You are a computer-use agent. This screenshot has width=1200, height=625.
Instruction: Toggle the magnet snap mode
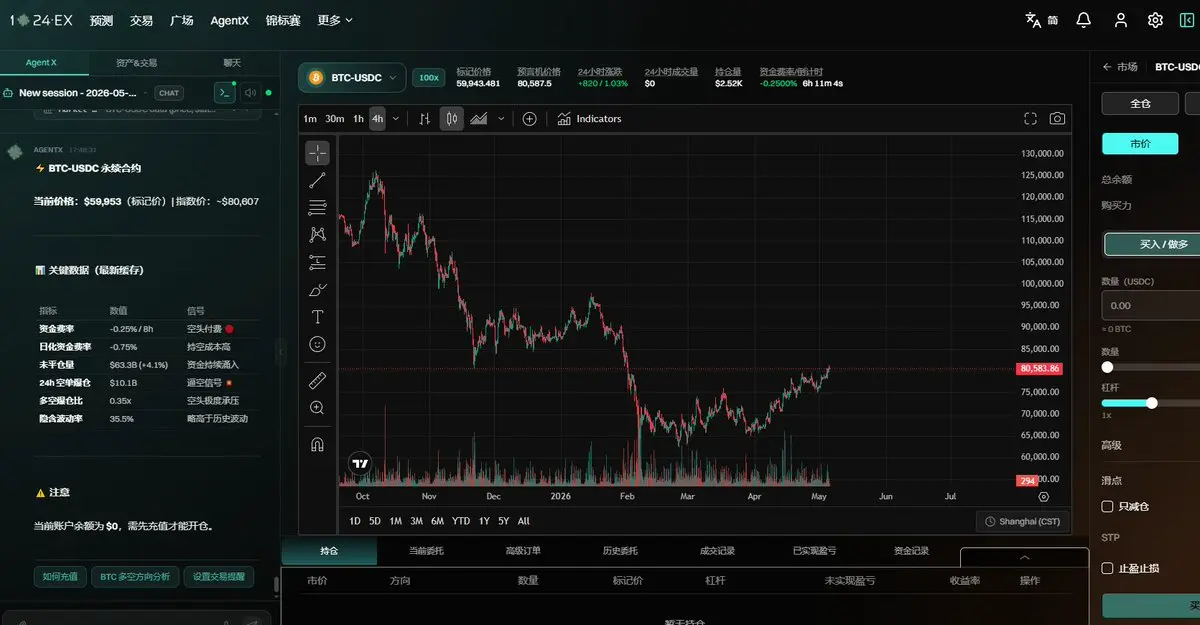click(317, 444)
